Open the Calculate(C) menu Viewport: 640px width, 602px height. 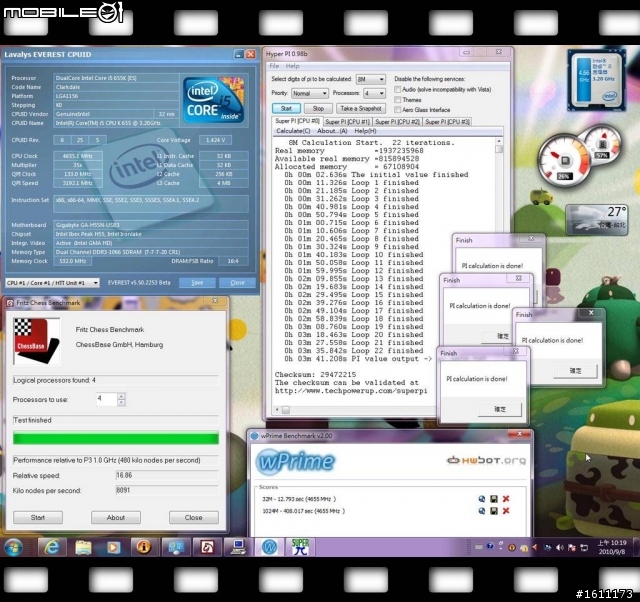293,131
